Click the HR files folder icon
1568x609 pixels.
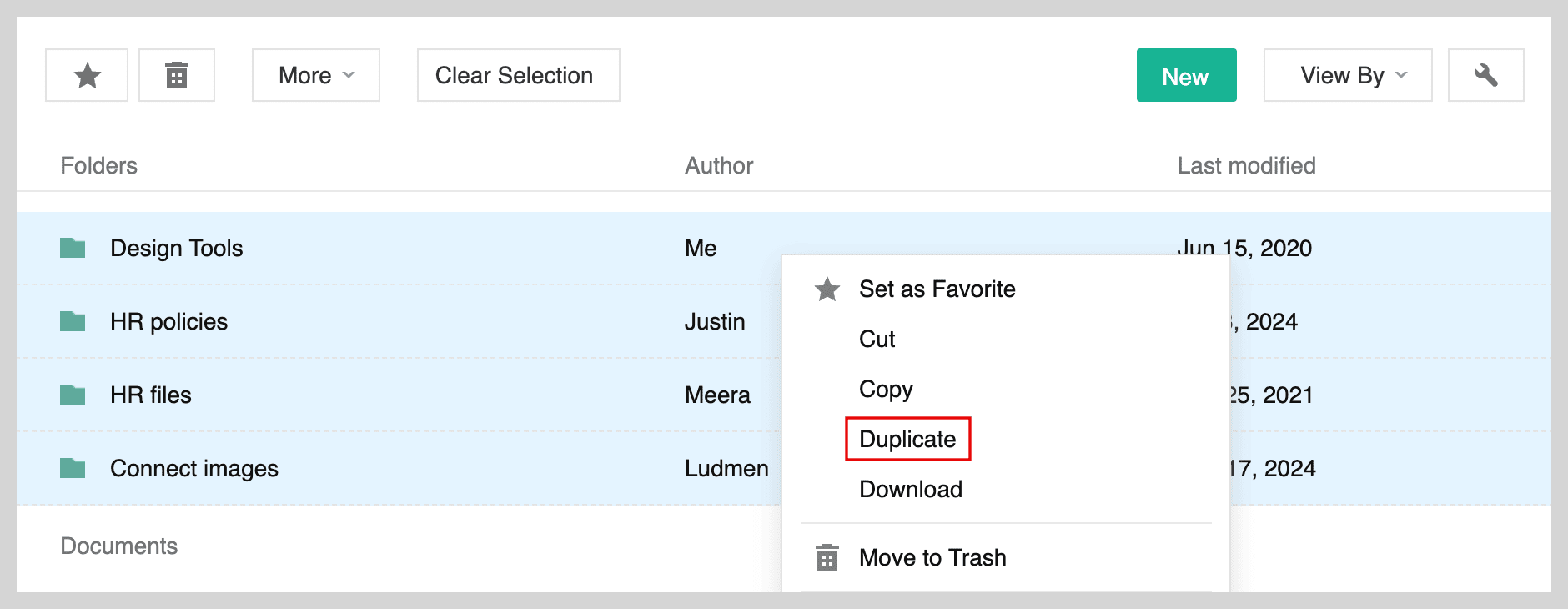pos(73,395)
